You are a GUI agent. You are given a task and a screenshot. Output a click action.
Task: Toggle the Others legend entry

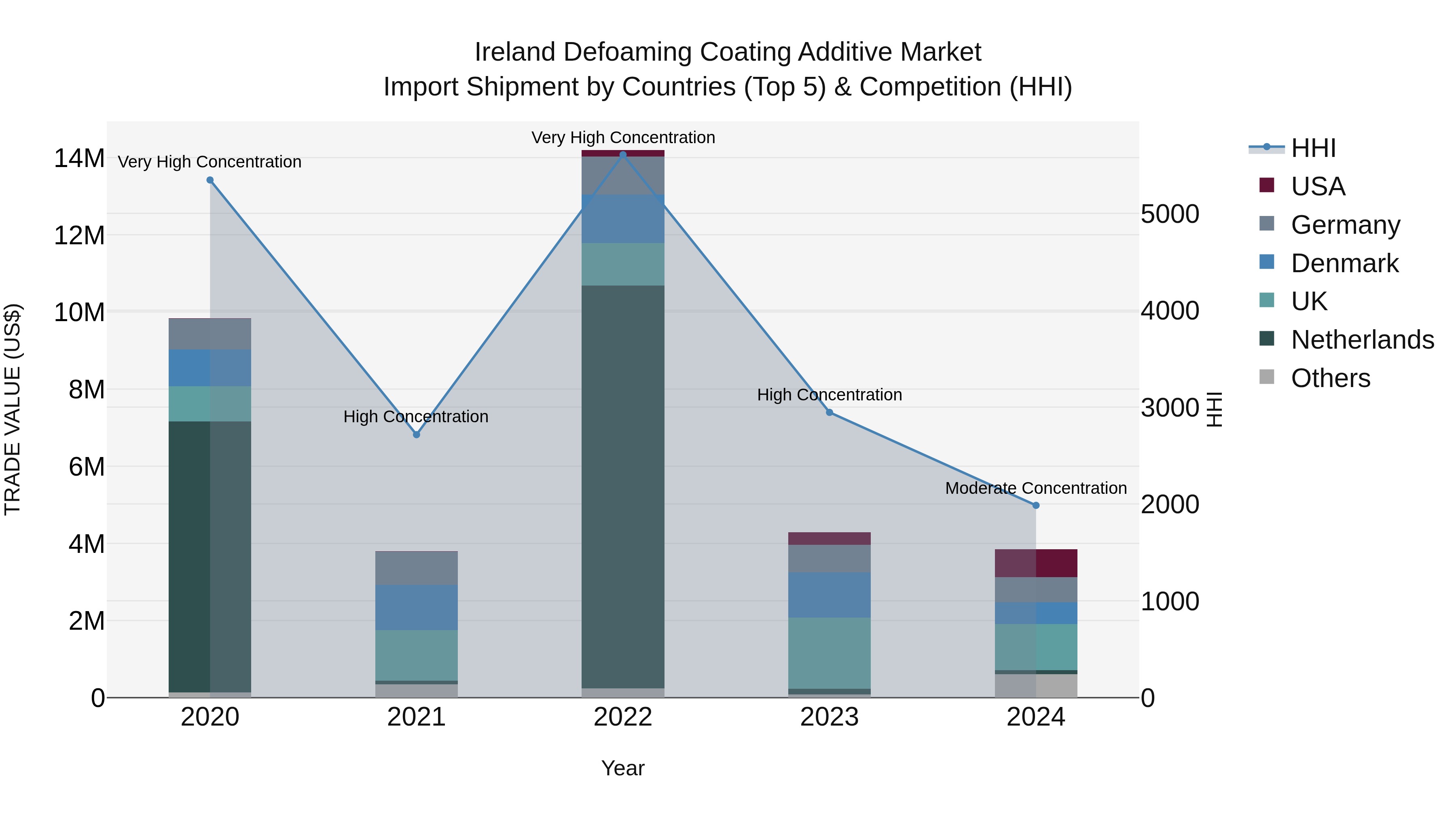[x=1315, y=378]
